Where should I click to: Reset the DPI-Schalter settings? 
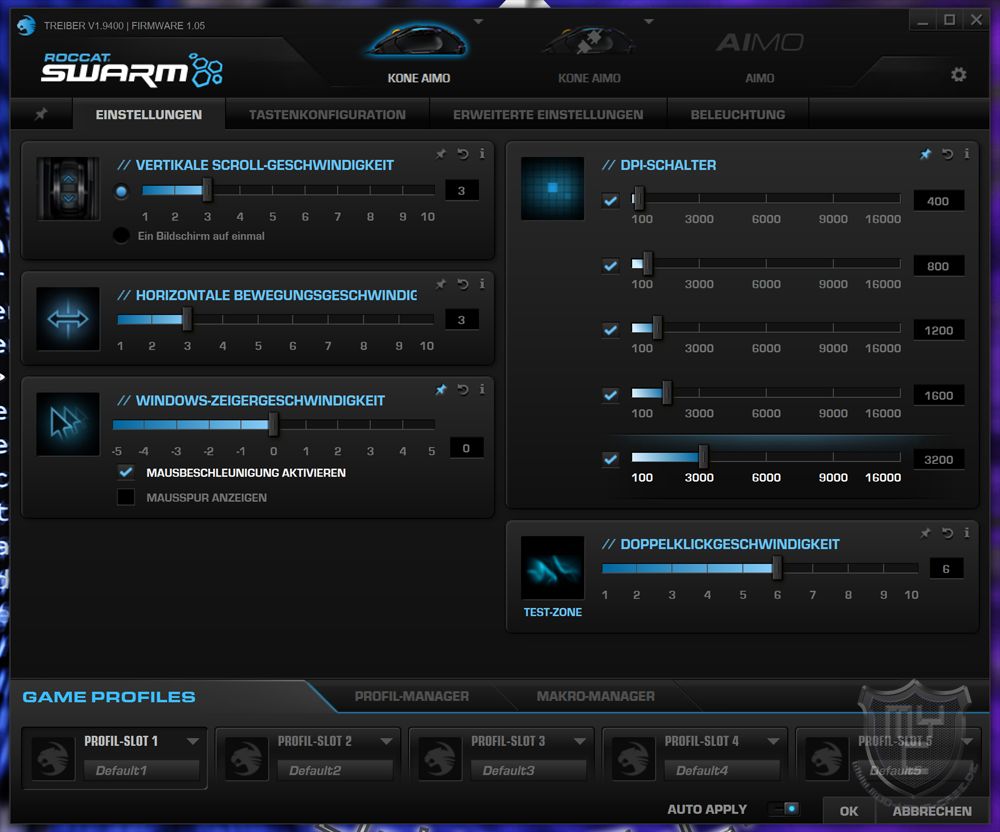coord(948,154)
